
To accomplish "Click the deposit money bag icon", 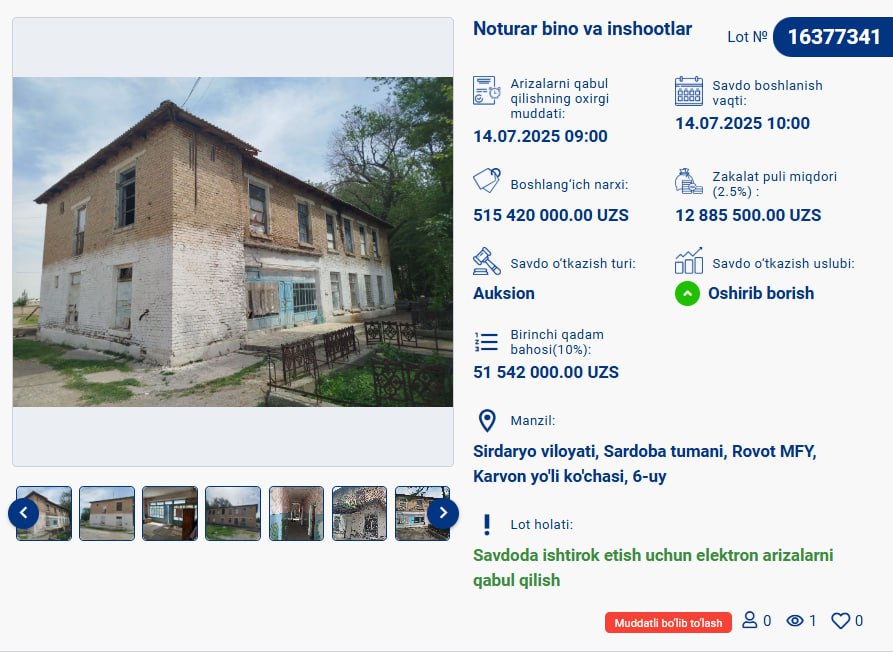I will click(688, 182).
